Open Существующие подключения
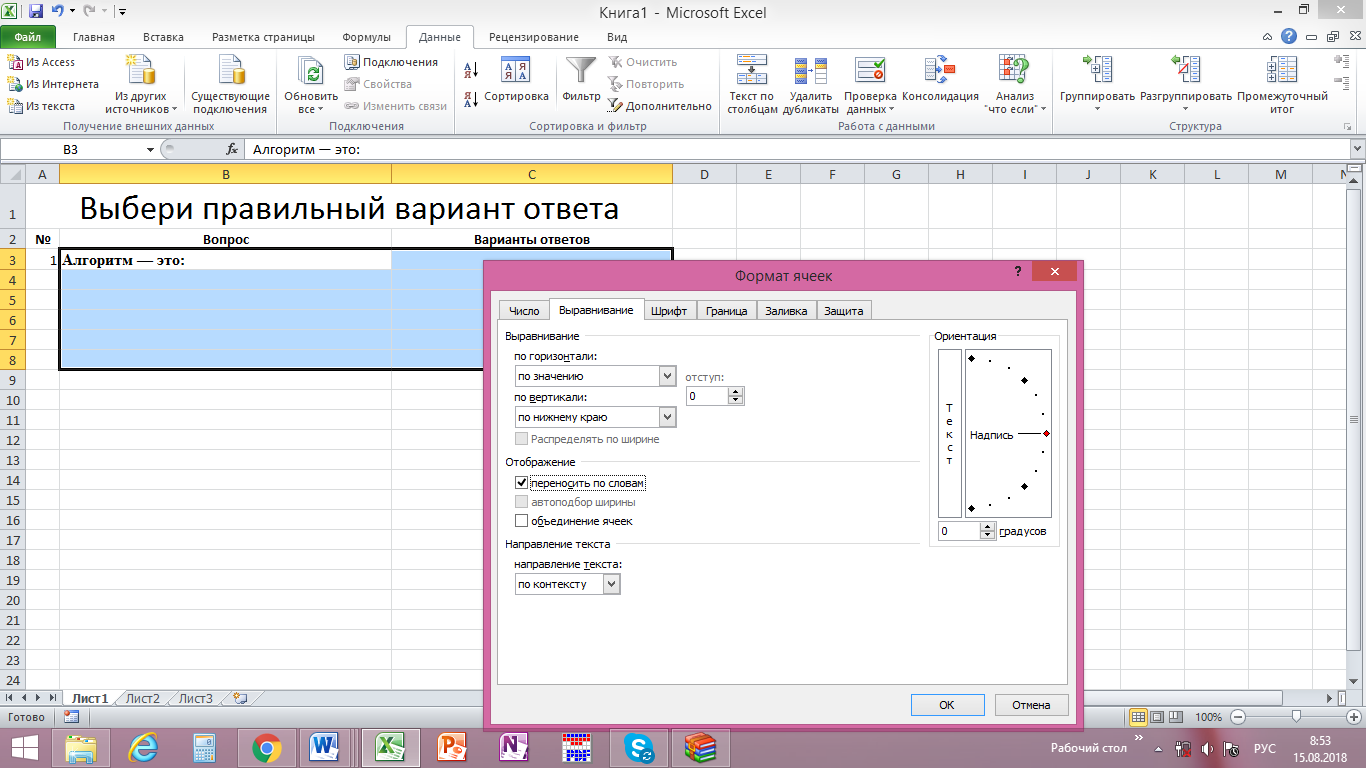This screenshot has width=1366, height=768. tap(230, 84)
